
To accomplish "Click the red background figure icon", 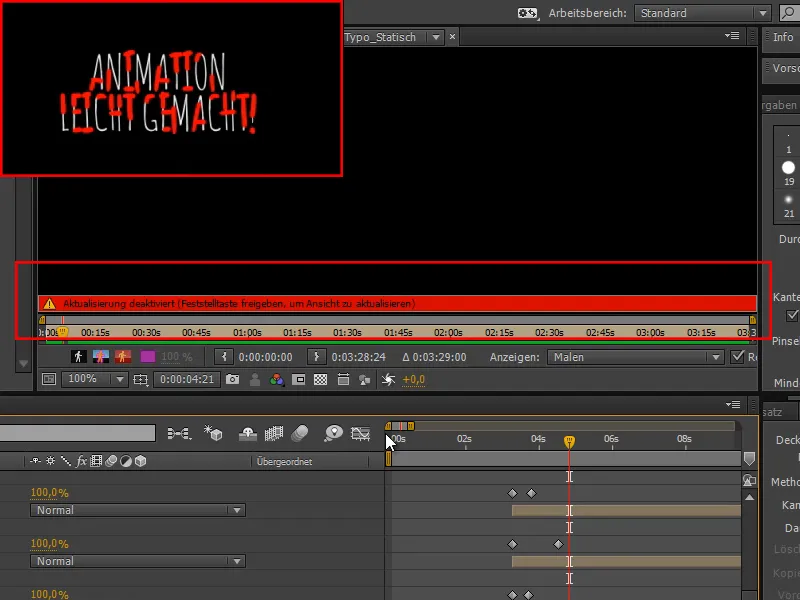I will pos(122,356).
